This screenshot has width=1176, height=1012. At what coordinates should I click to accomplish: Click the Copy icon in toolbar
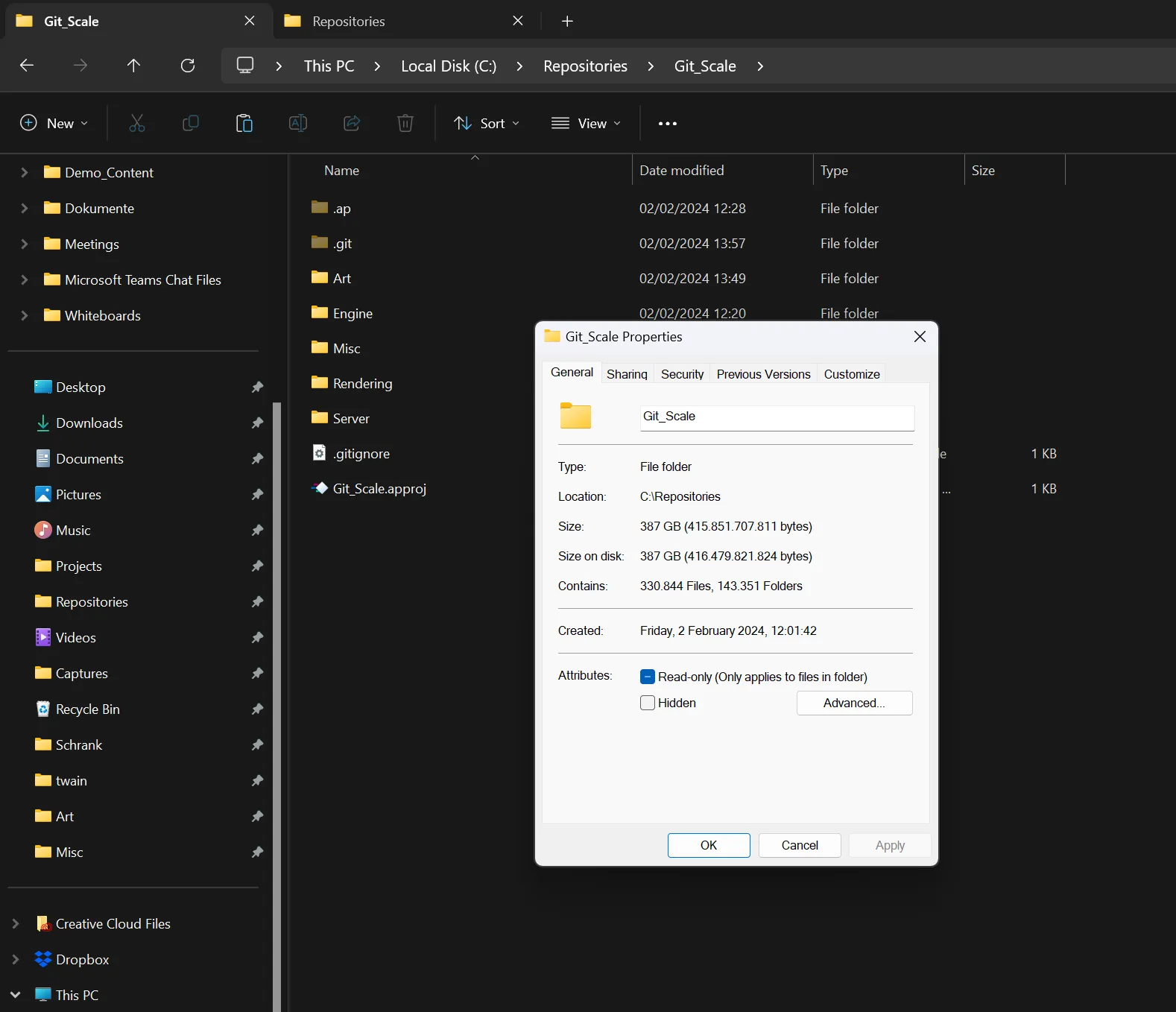point(191,123)
